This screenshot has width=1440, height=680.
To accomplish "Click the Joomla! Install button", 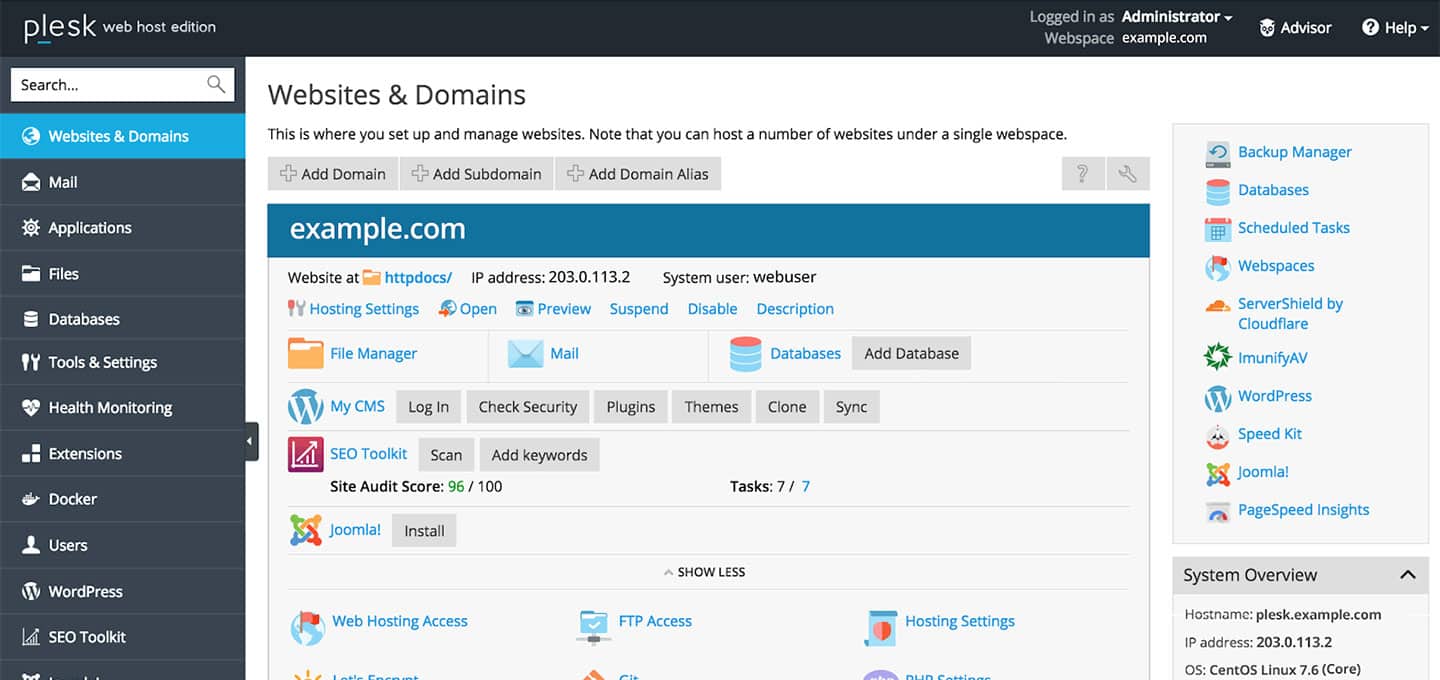I will [424, 531].
